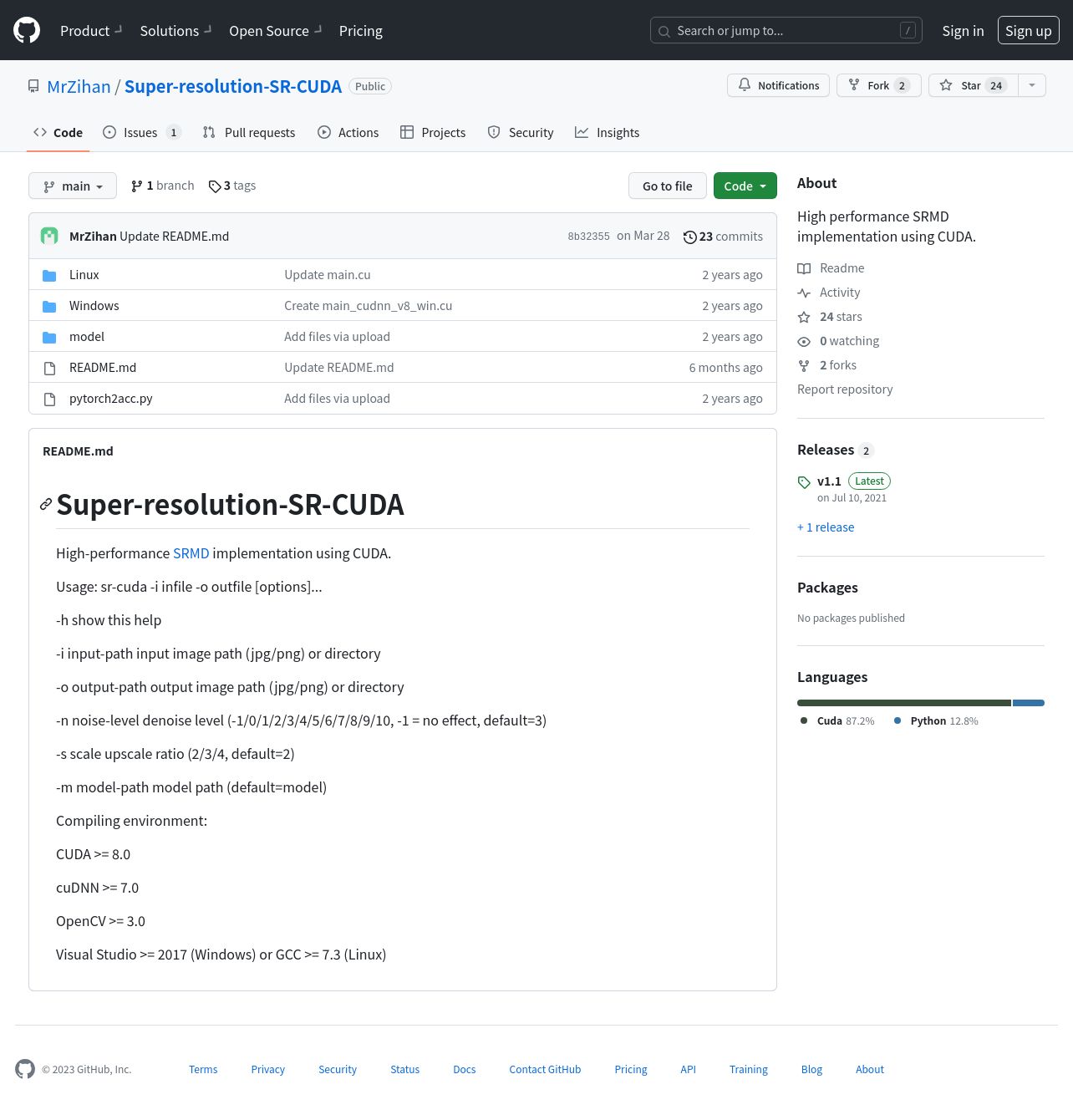Click the Go to file button
1073x1120 pixels.
coord(668,186)
